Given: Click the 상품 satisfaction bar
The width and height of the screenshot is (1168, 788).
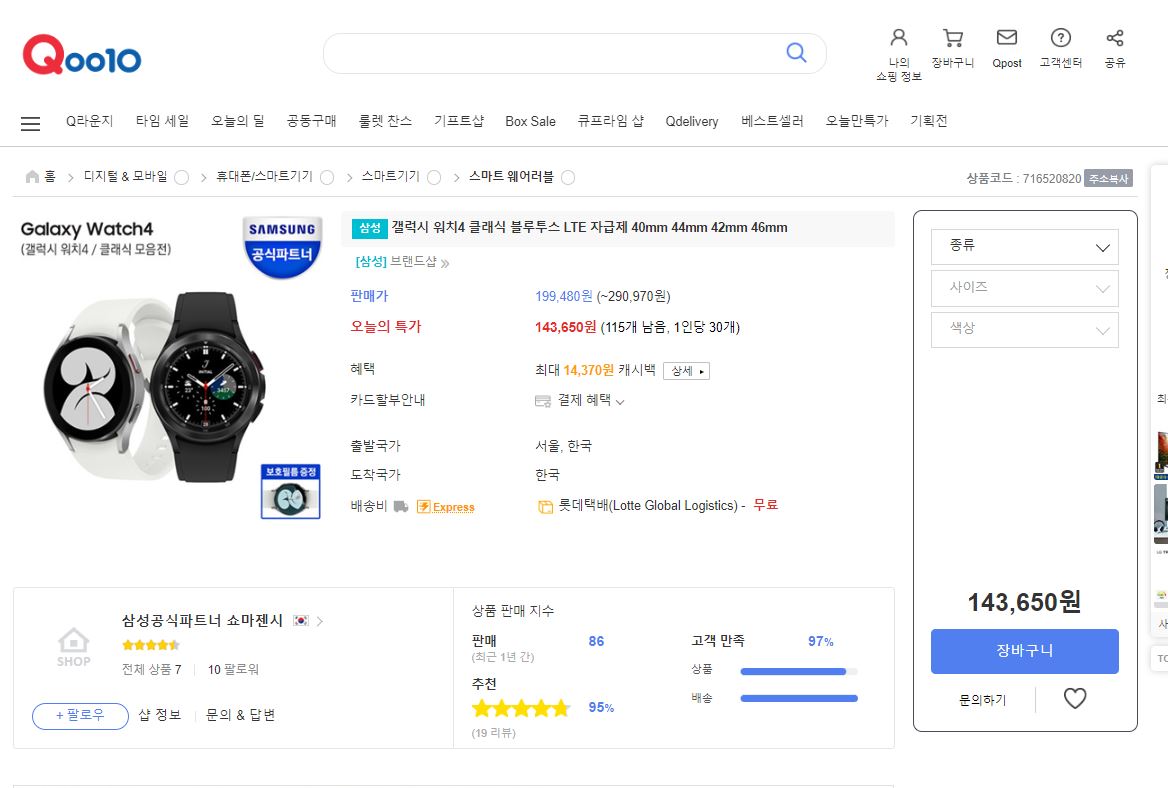Looking at the screenshot, I should [799, 672].
